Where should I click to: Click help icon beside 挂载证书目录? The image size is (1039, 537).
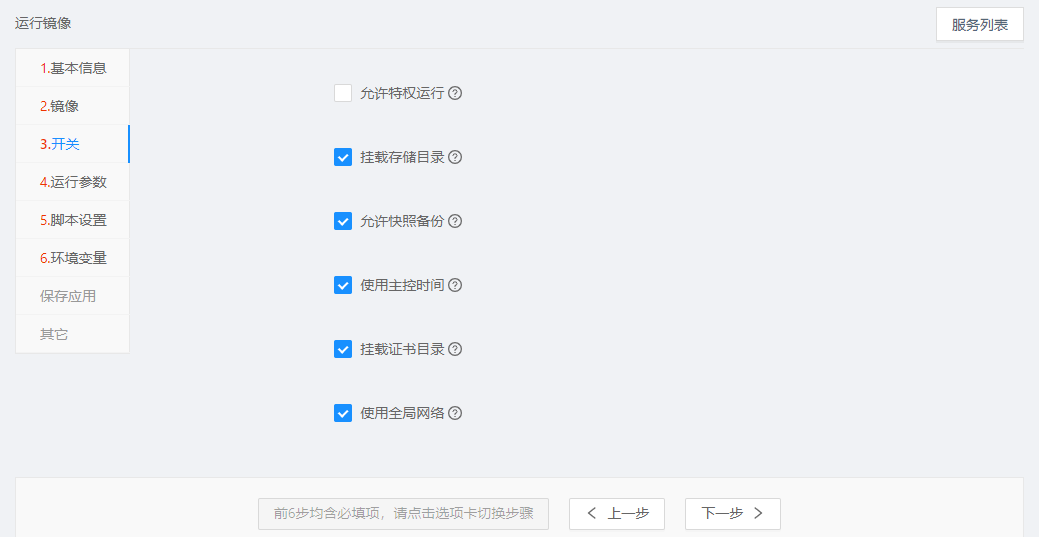coord(455,349)
